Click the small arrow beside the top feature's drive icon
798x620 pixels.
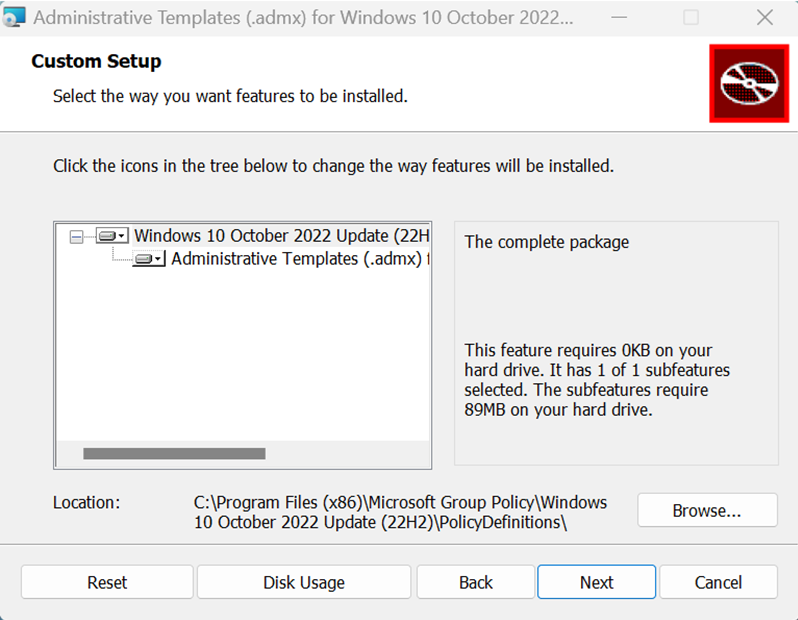[123, 237]
